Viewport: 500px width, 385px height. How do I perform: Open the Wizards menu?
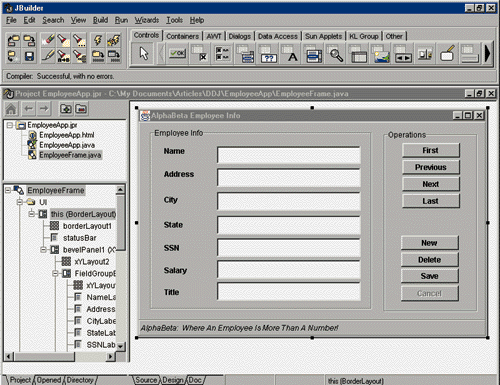147,20
